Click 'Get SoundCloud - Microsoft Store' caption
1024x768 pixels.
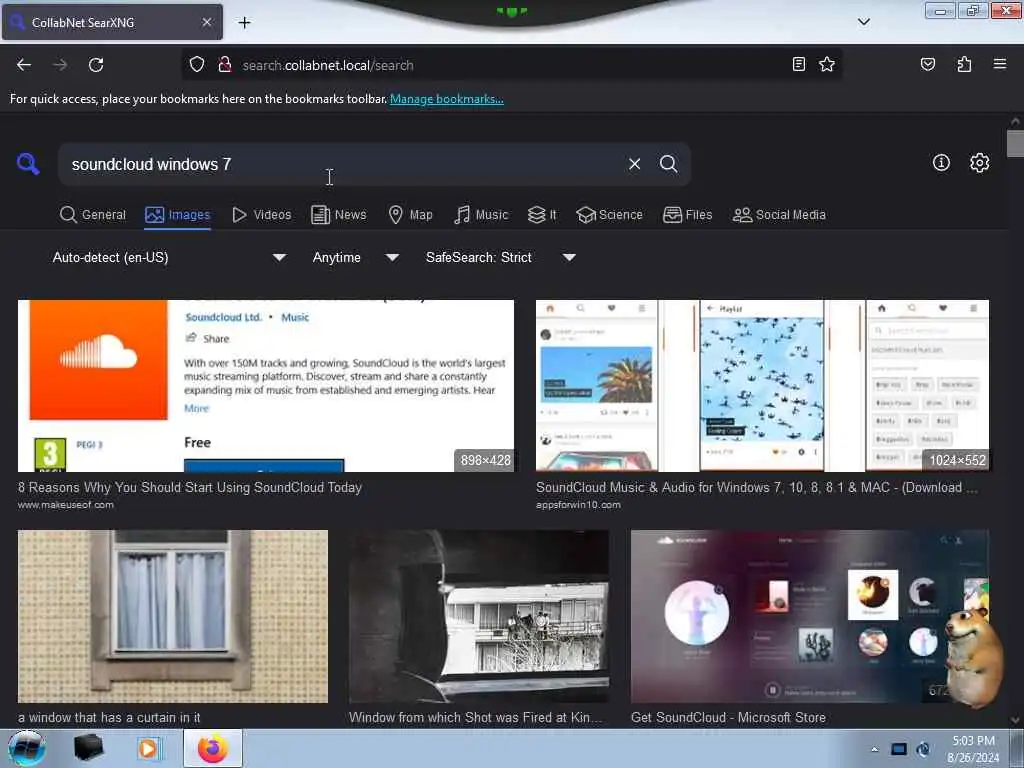[728, 718]
